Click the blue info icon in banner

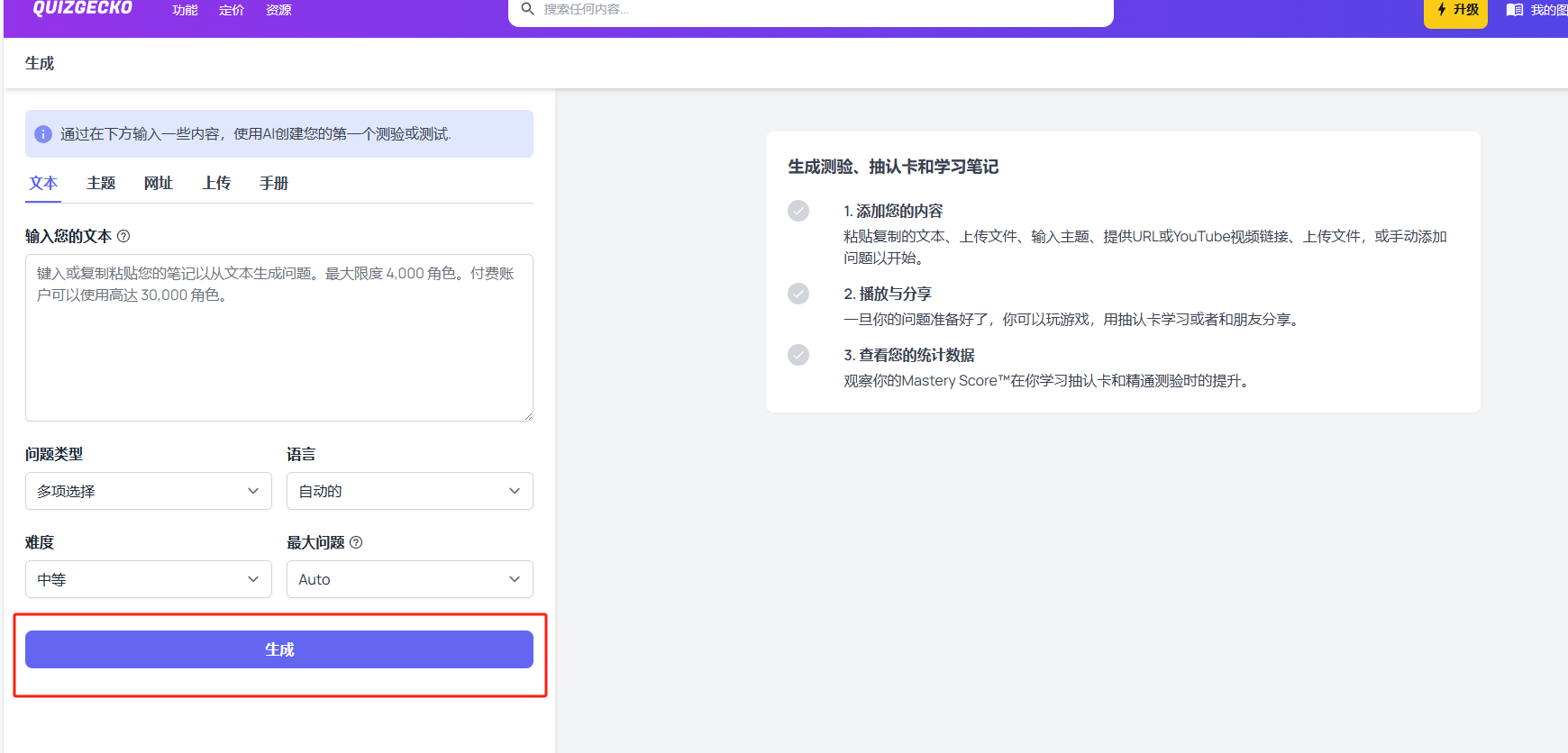coord(43,134)
